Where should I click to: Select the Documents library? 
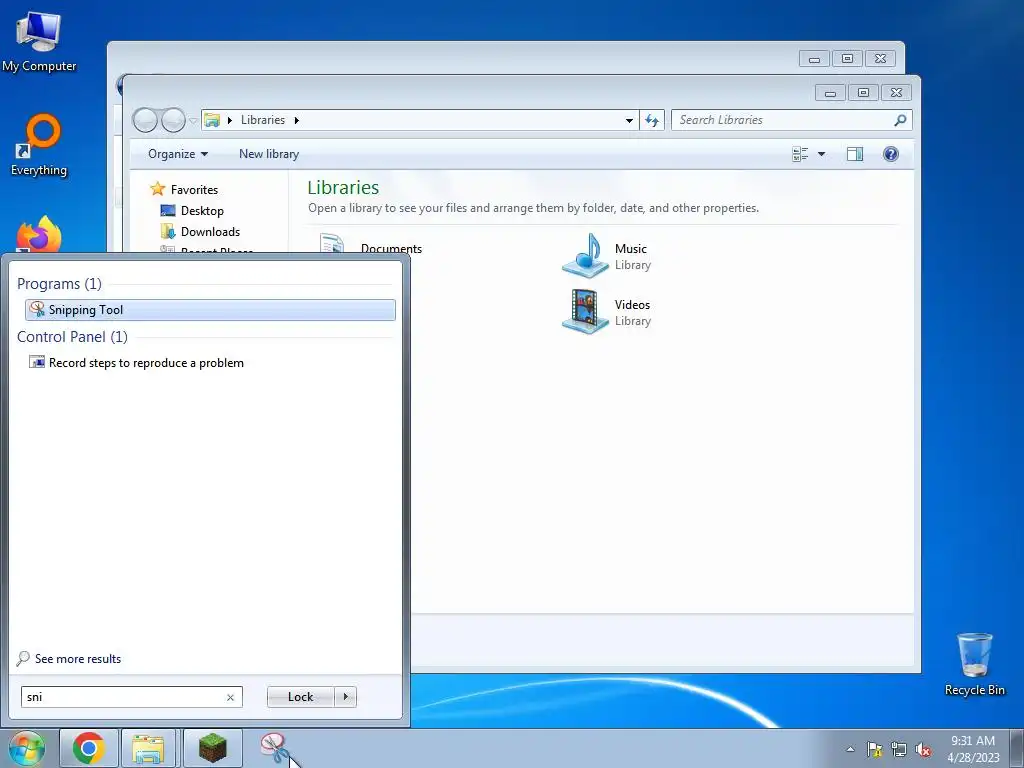point(371,245)
